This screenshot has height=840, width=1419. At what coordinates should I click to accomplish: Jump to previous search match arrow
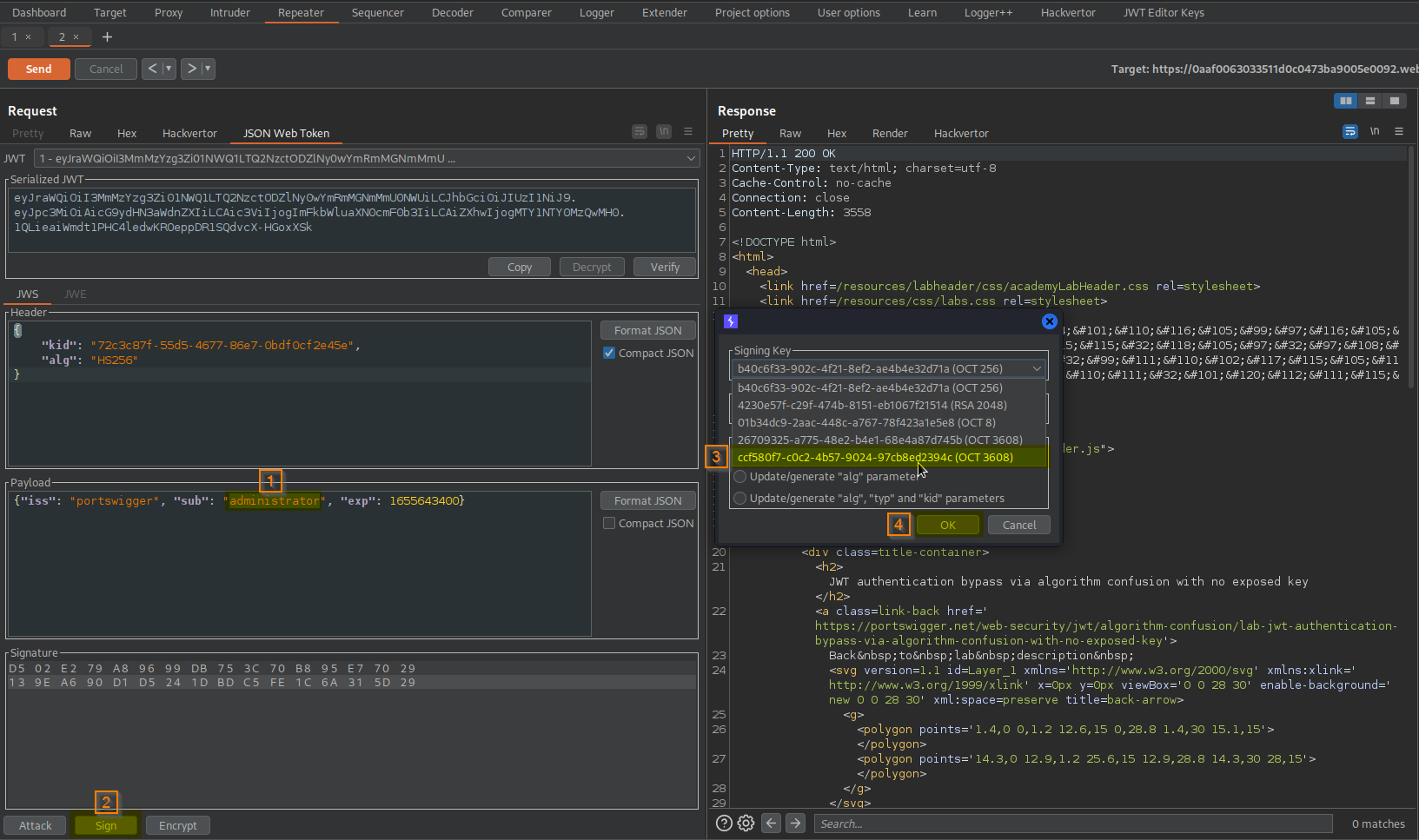pos(772,823)
